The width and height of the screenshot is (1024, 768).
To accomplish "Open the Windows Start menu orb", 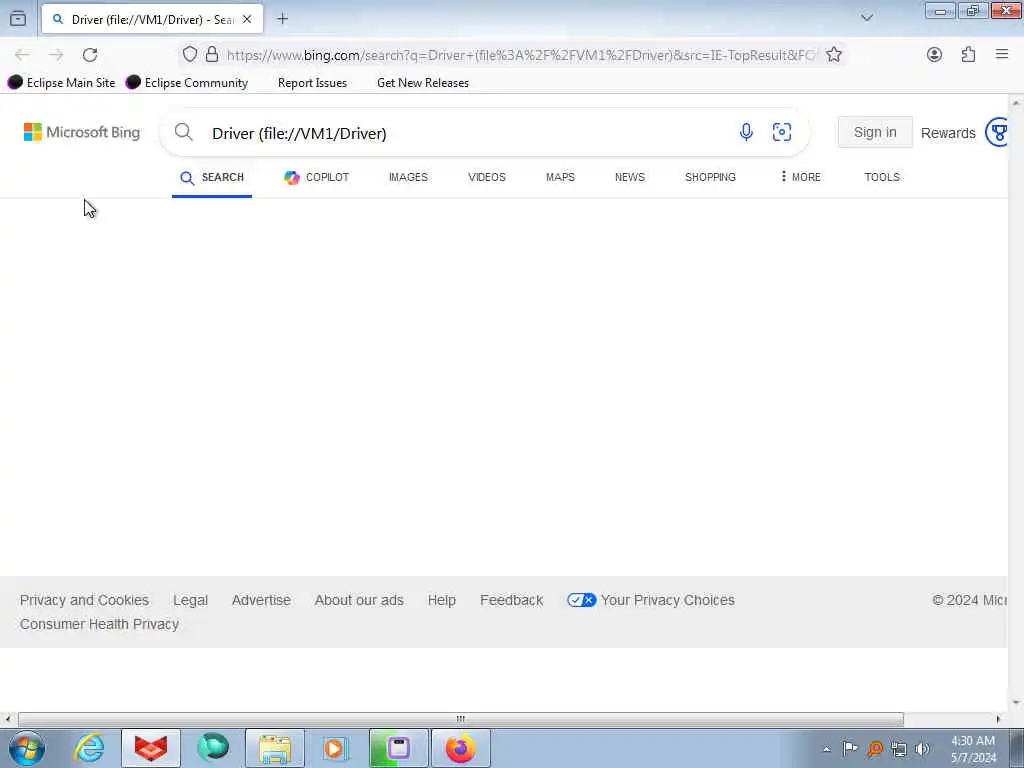I will [x=27, y=748].
